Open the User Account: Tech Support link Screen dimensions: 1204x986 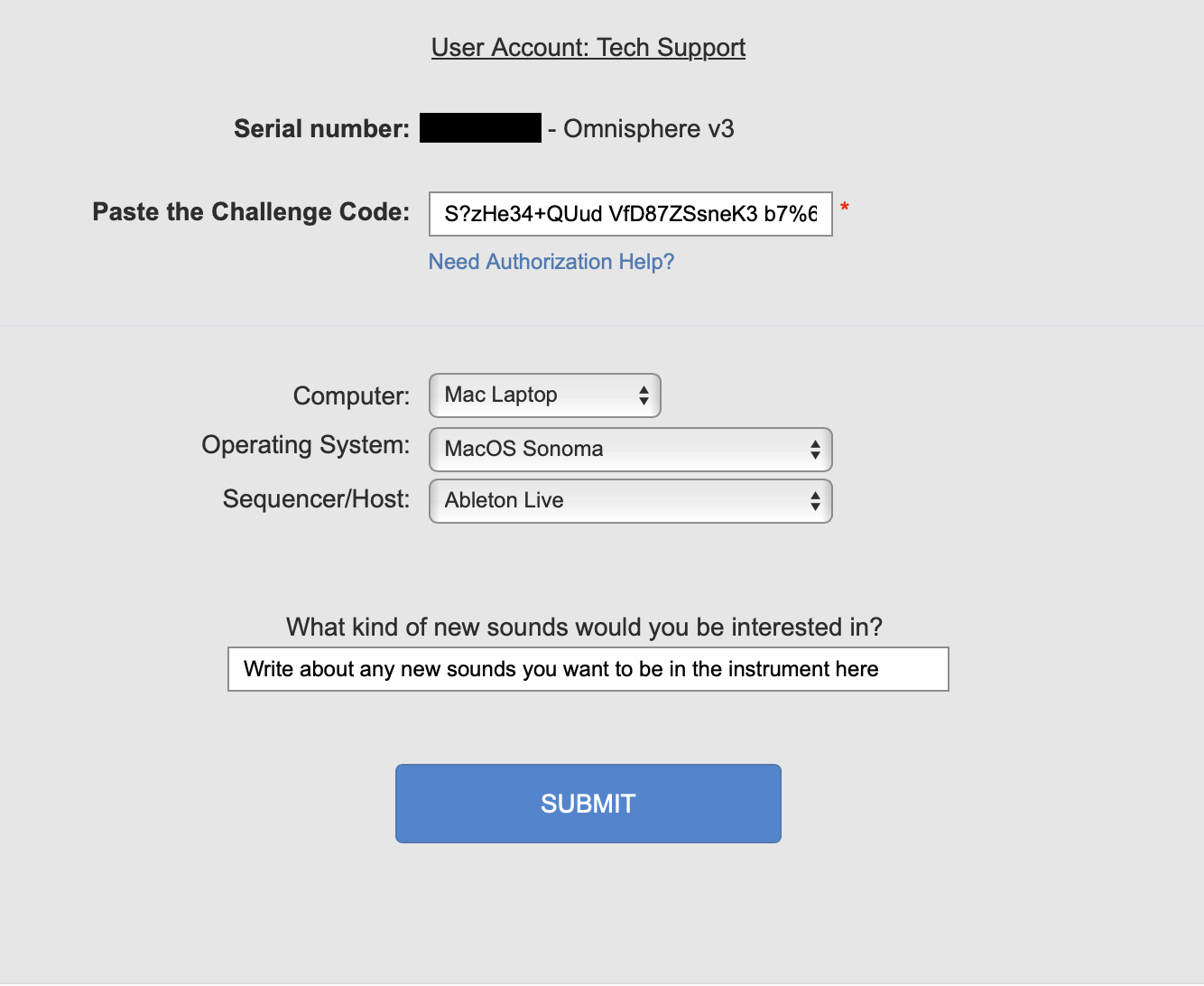588,48
